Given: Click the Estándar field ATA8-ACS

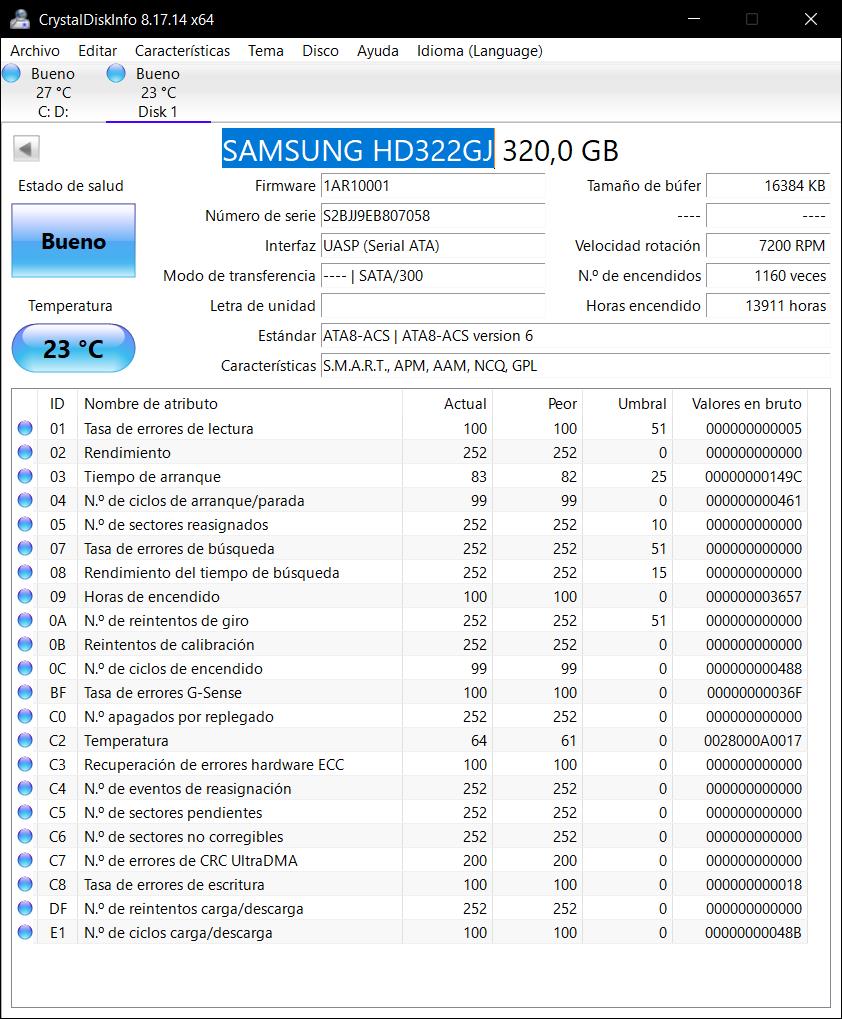Looking at the screenshot, I should [576, 335].
